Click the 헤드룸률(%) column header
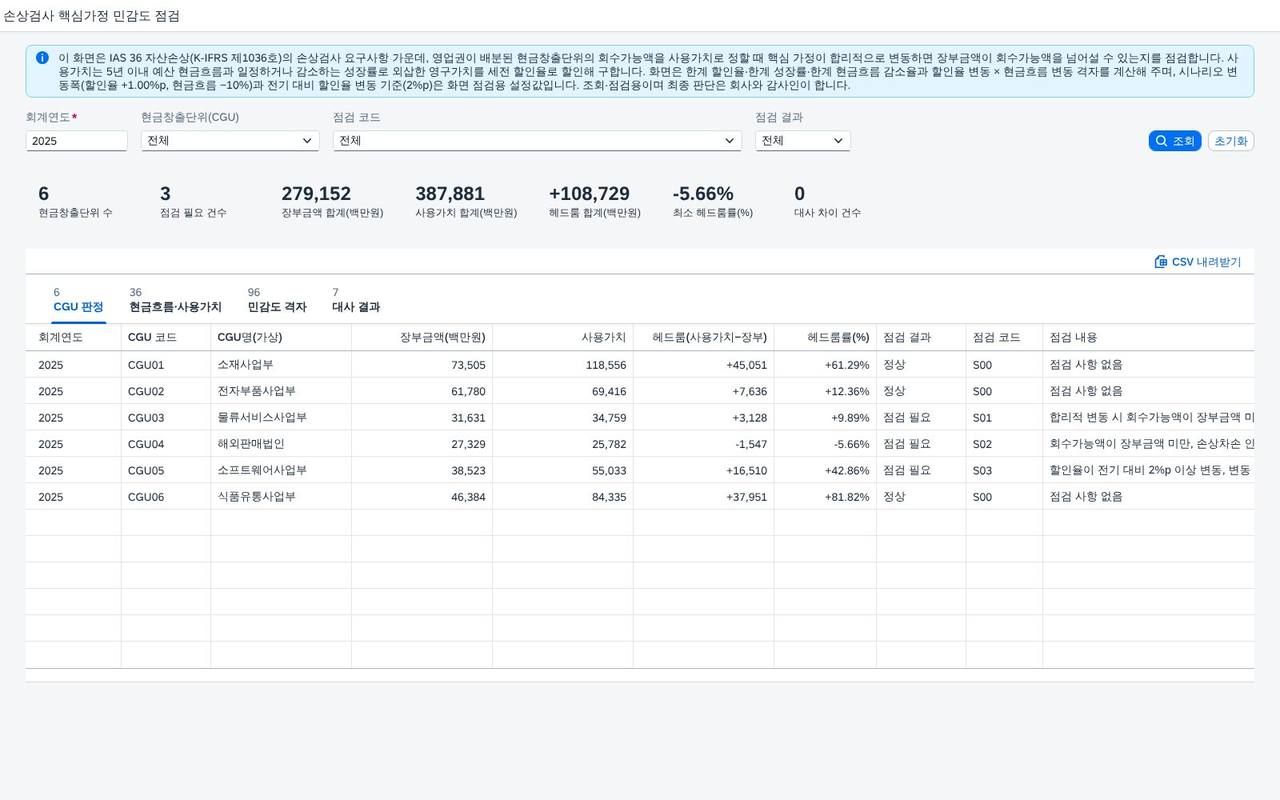Image resolution: width=1280 pixels, height=800 pixels. click(x=825, y=338)
